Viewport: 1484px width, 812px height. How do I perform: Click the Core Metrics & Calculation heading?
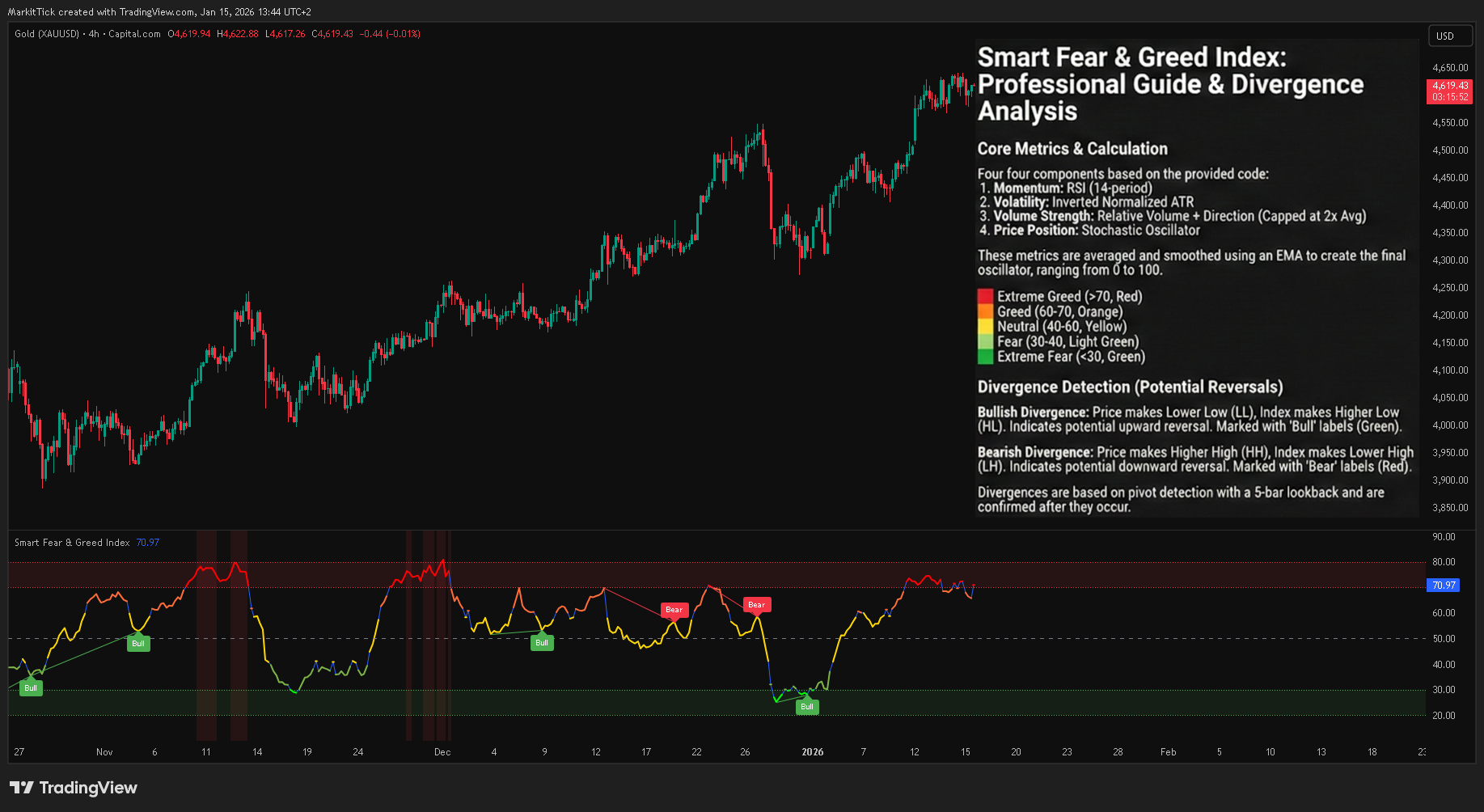pyautogui.click(x=1072, y=149)
